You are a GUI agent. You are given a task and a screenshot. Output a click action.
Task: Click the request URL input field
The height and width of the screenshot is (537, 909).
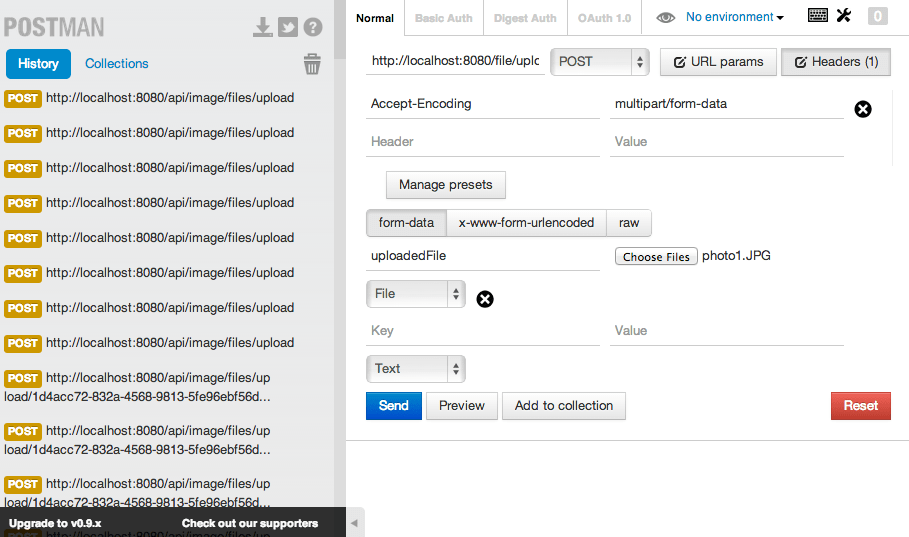tap(456, 62)
